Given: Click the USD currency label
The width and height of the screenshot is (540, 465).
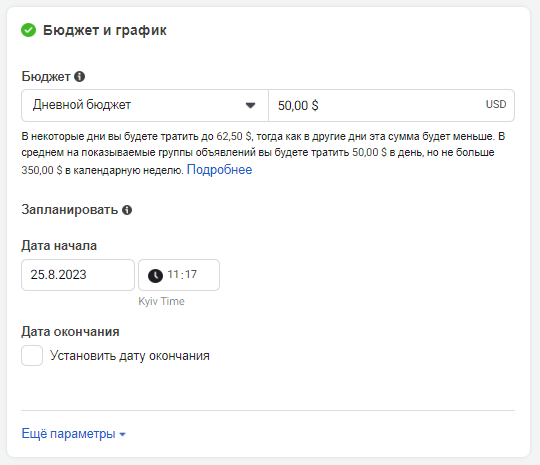Looking at the screenshot, I should 496,104.
